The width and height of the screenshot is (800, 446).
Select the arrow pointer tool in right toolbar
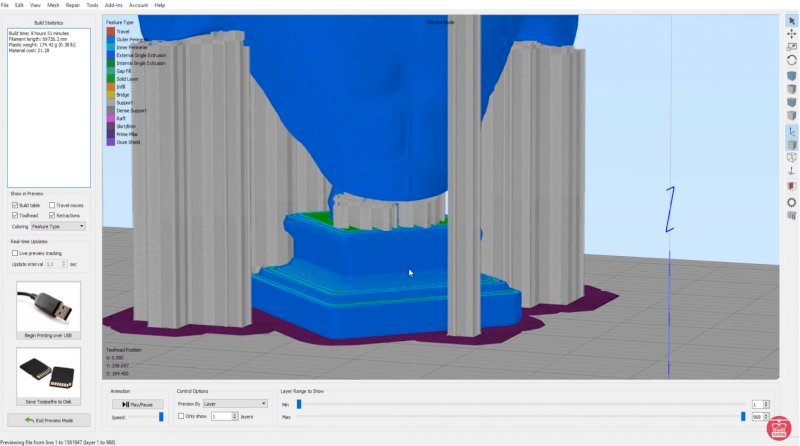pos(791,20)
